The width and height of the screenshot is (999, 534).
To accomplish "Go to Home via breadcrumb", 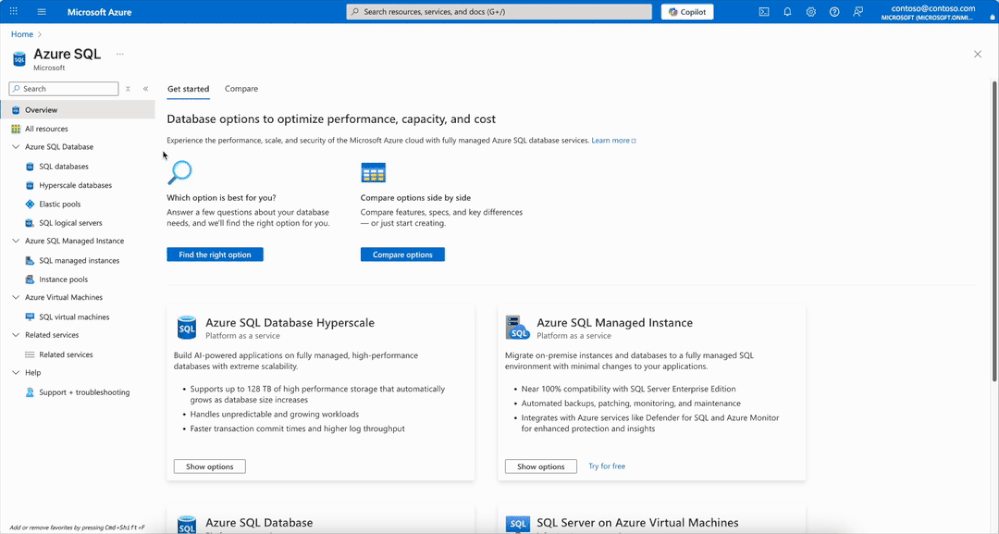I will click(x=22, y=34).
